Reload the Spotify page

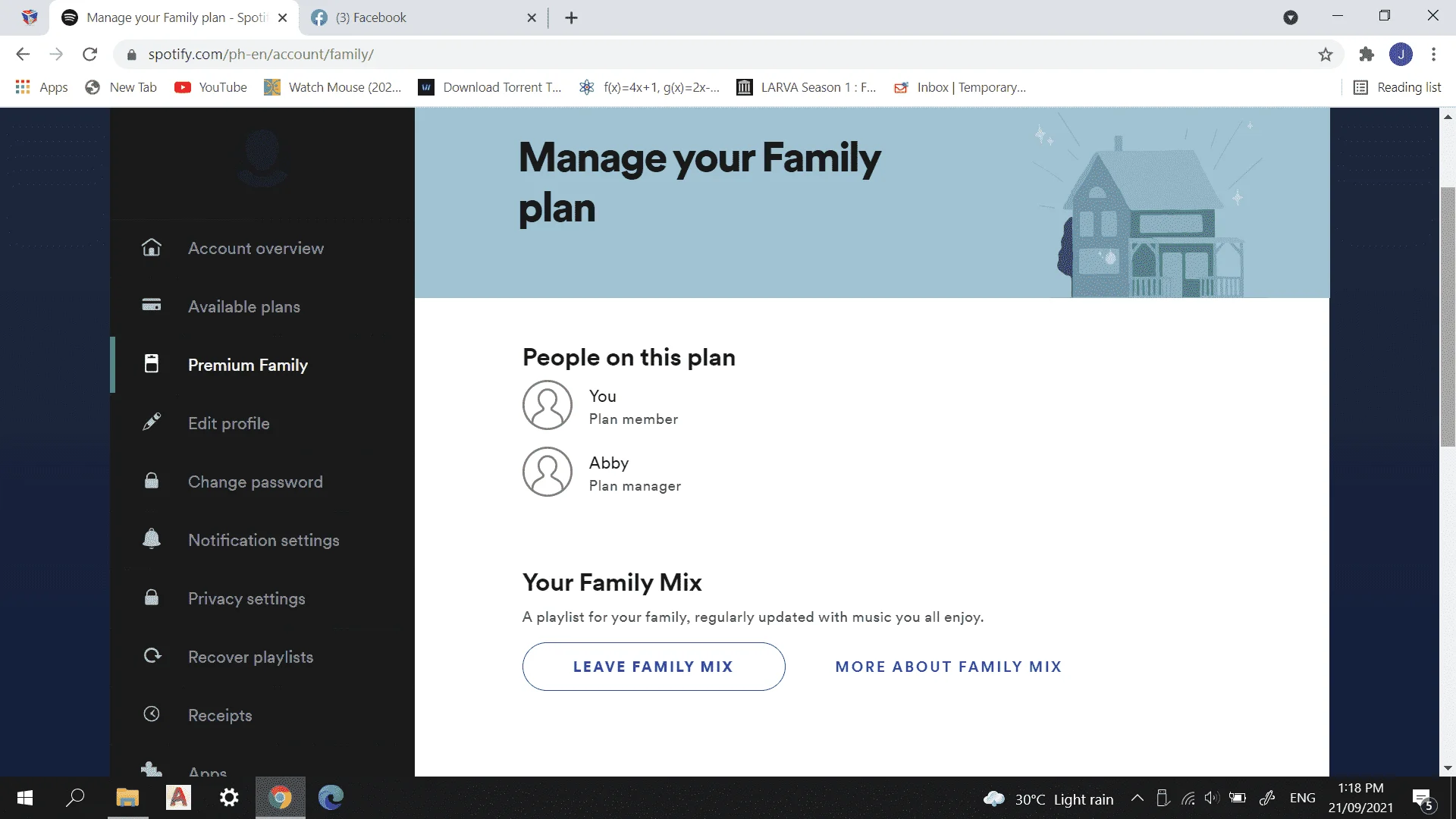89,54
